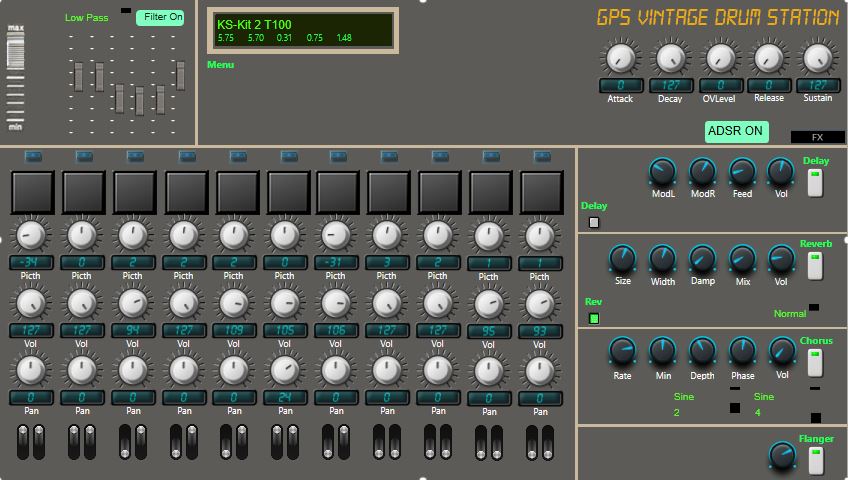Click the reverb Size knob
Image resolution: width=848 pixels, height=480 pixels.
(x=622, y=260)
